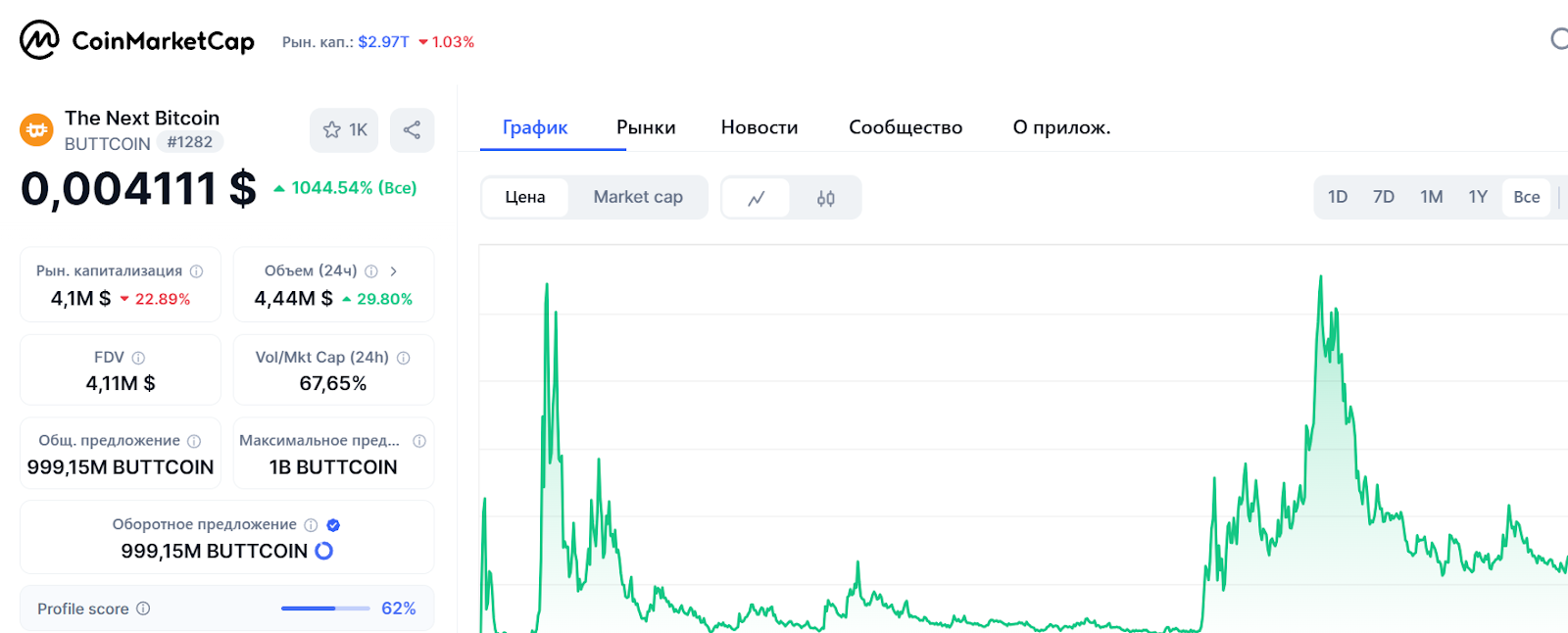Set chart range to 7D
1568x633 pixels.
tap(1384, 197)
